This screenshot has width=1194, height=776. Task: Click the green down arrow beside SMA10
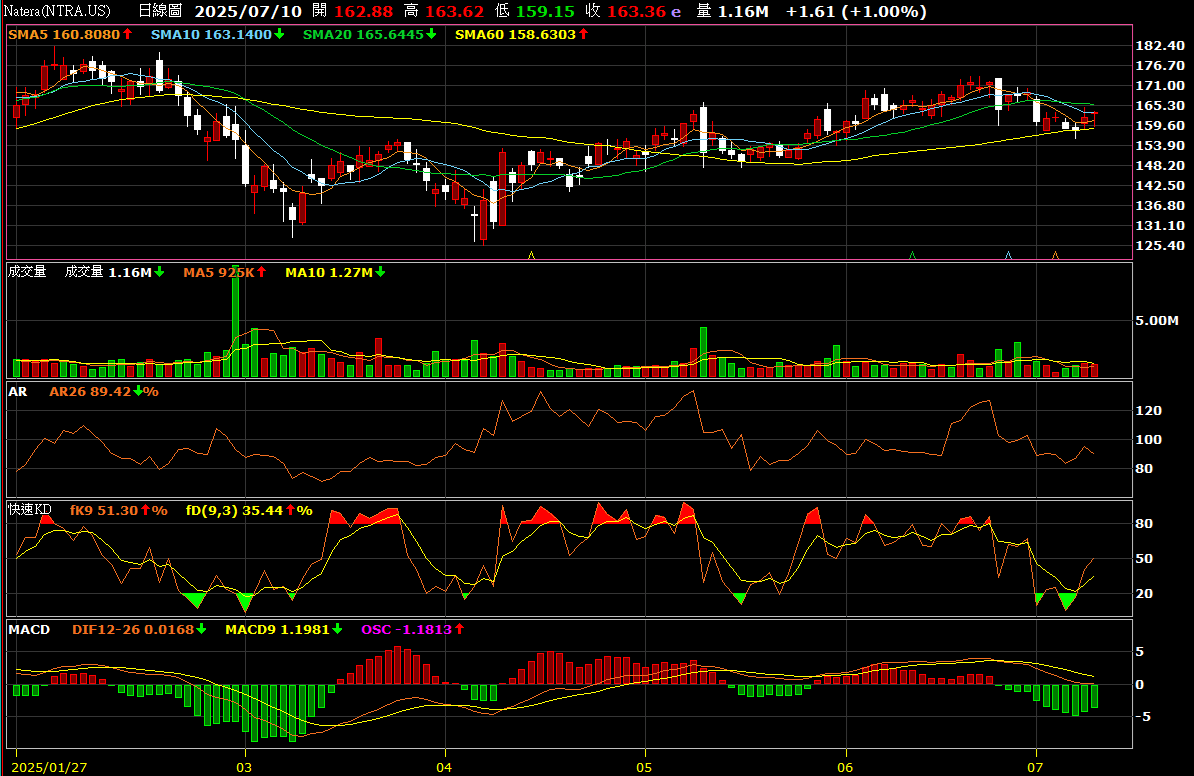279,34
